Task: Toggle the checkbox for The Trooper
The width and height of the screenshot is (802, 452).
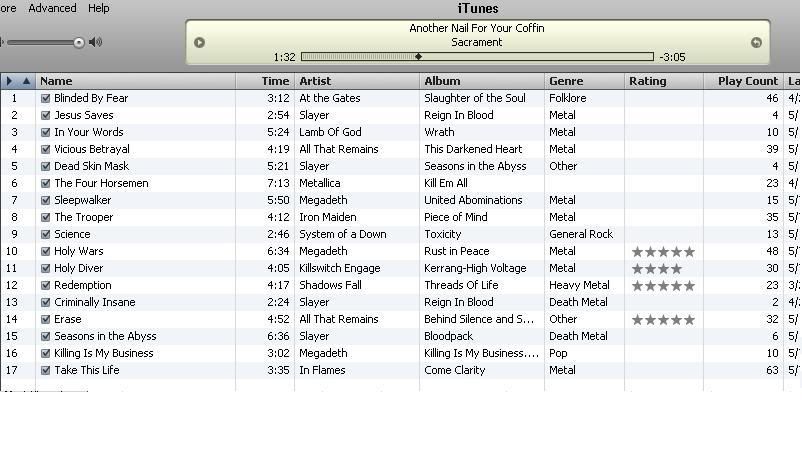Action: pyautogui.click(x=46, y=218)
